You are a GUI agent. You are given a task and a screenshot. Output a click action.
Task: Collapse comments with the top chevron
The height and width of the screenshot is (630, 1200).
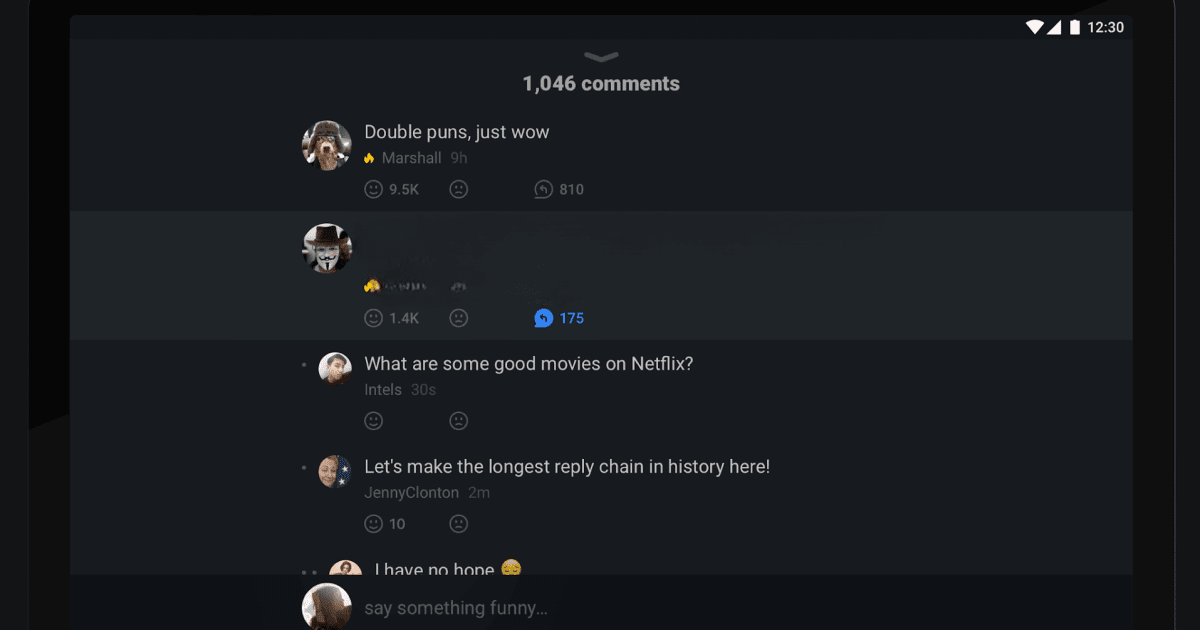coord(601,57)
